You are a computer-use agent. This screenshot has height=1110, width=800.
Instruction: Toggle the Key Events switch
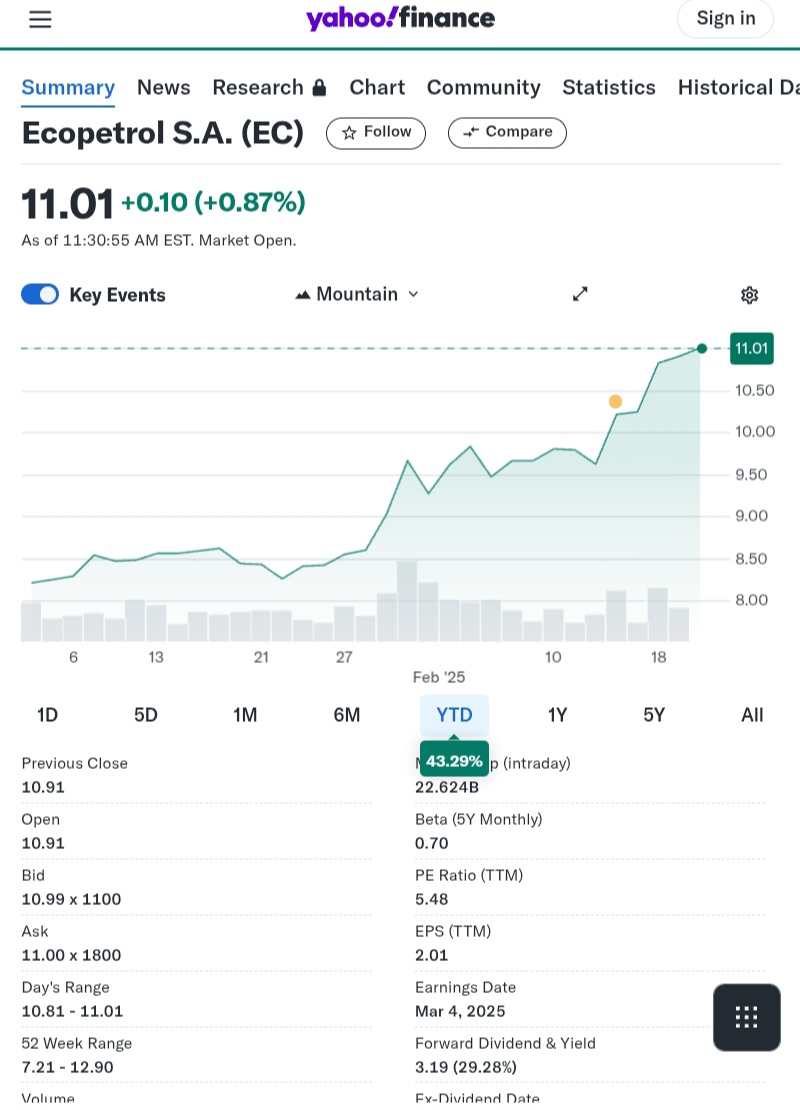click(40, 294)
